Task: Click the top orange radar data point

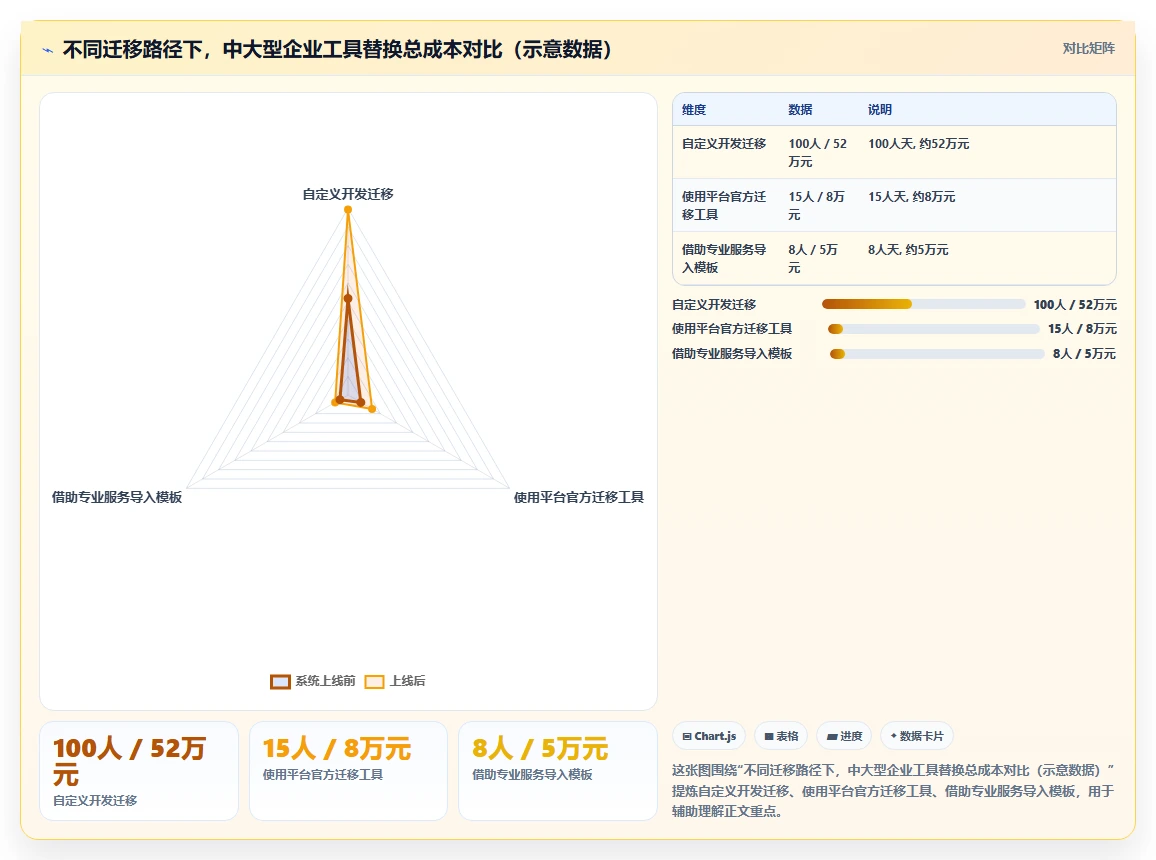Action: 348,210
